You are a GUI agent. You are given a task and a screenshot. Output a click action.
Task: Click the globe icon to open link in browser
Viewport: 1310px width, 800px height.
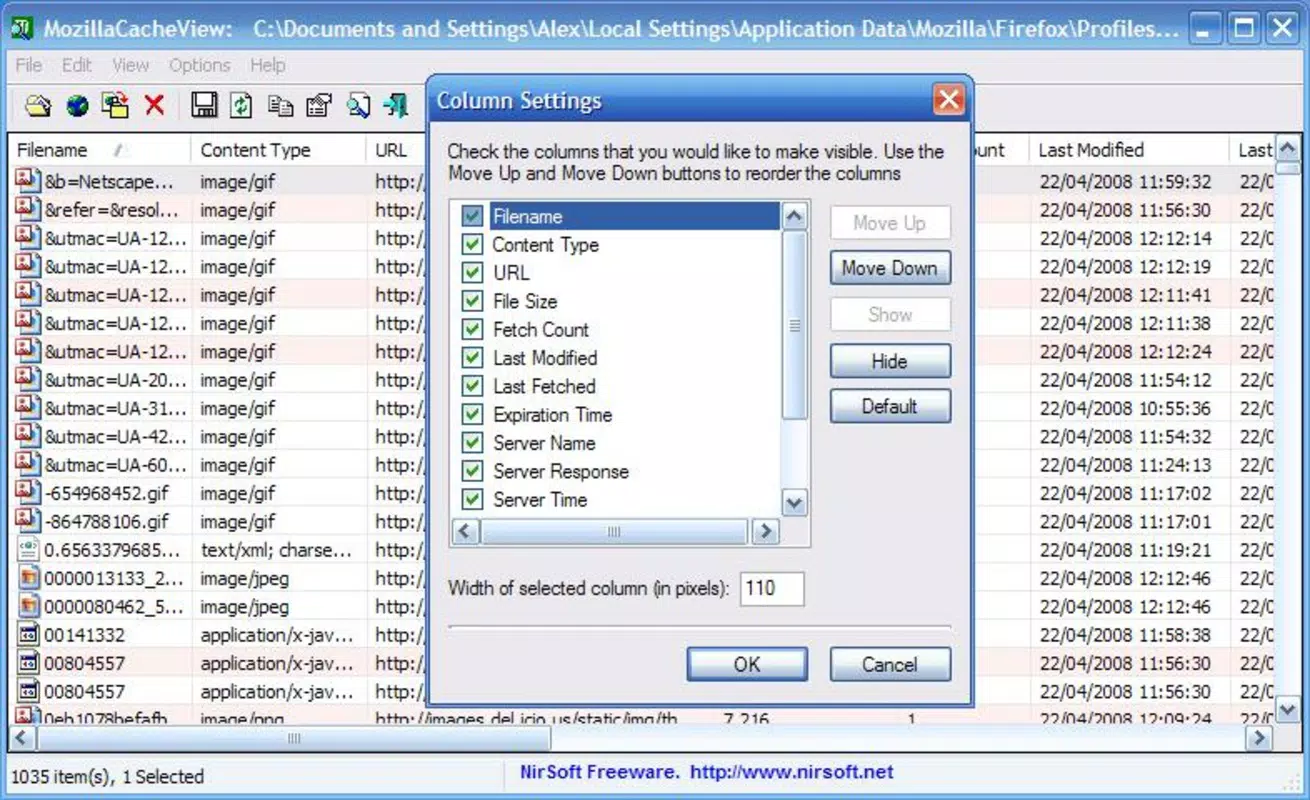77,105
